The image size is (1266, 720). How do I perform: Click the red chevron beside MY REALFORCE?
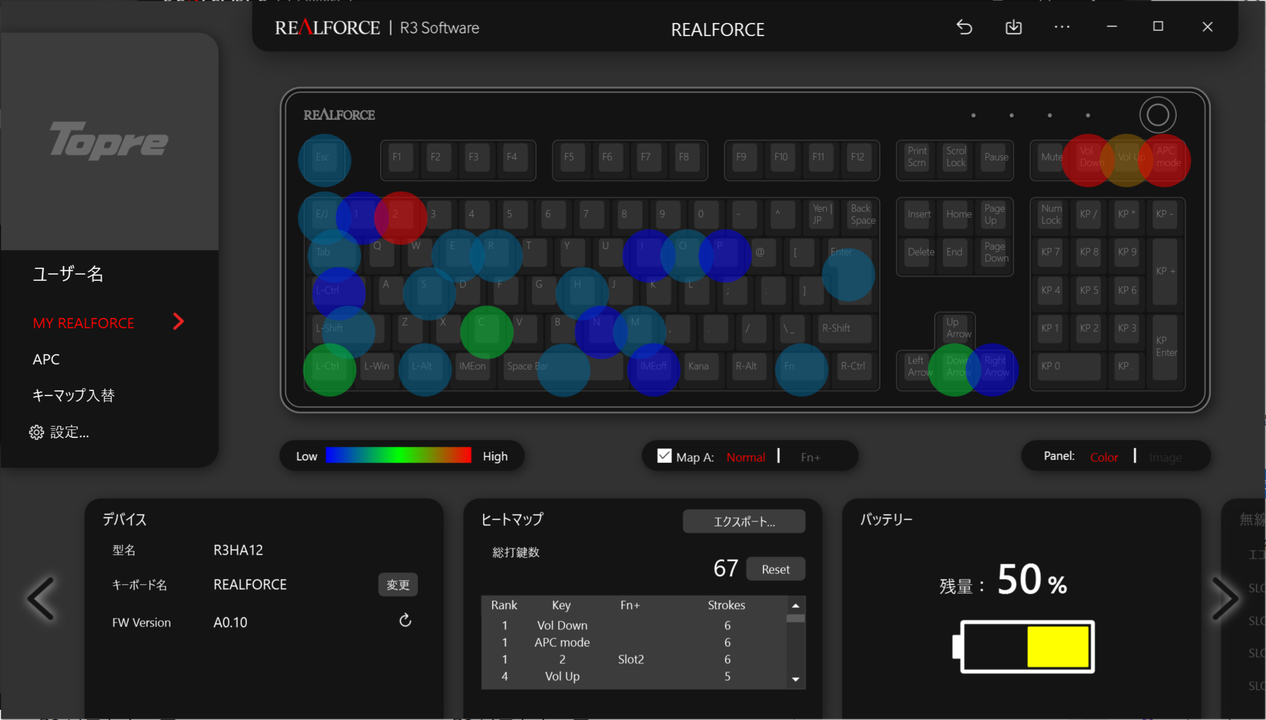pyautogui.click(x=178, y=322)
